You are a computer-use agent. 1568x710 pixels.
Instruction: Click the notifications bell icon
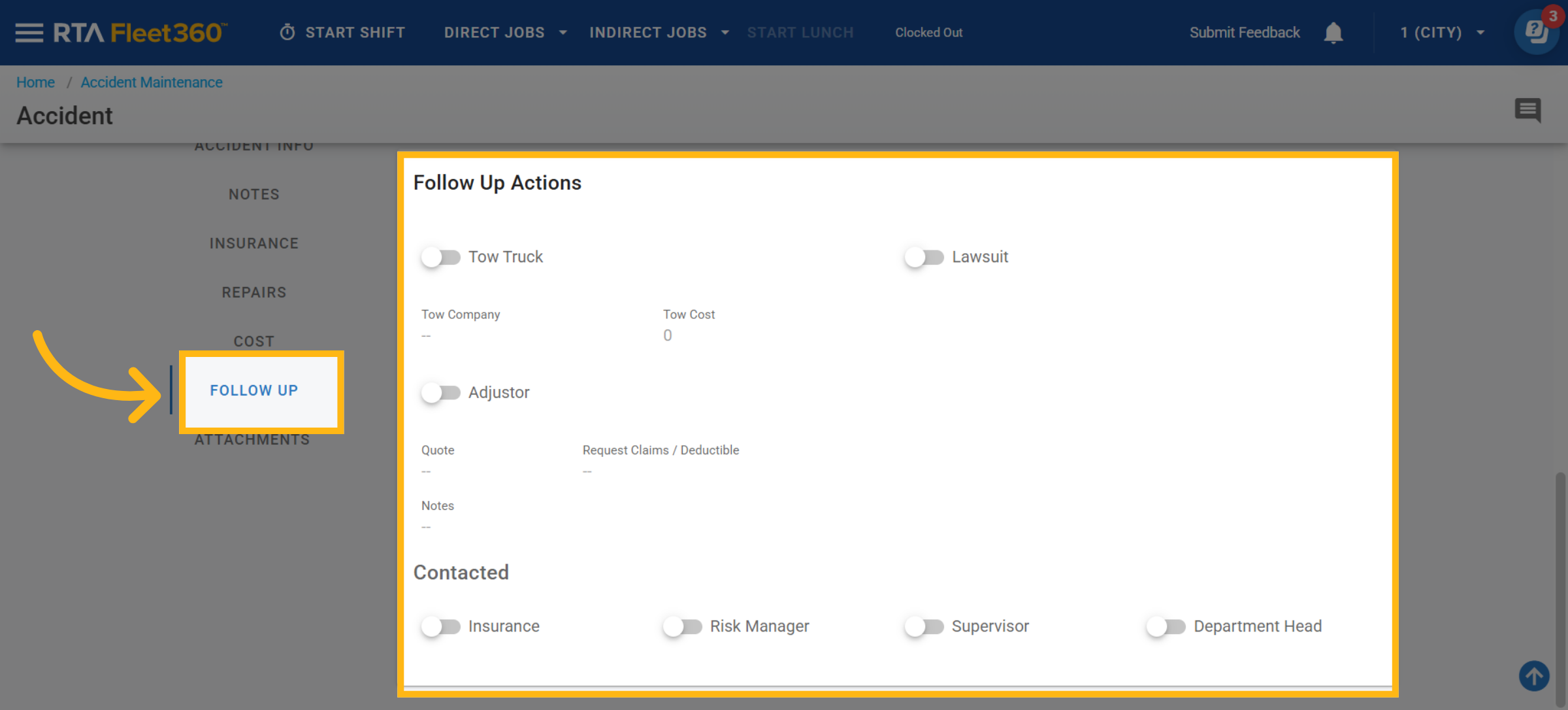point(1333,33)
